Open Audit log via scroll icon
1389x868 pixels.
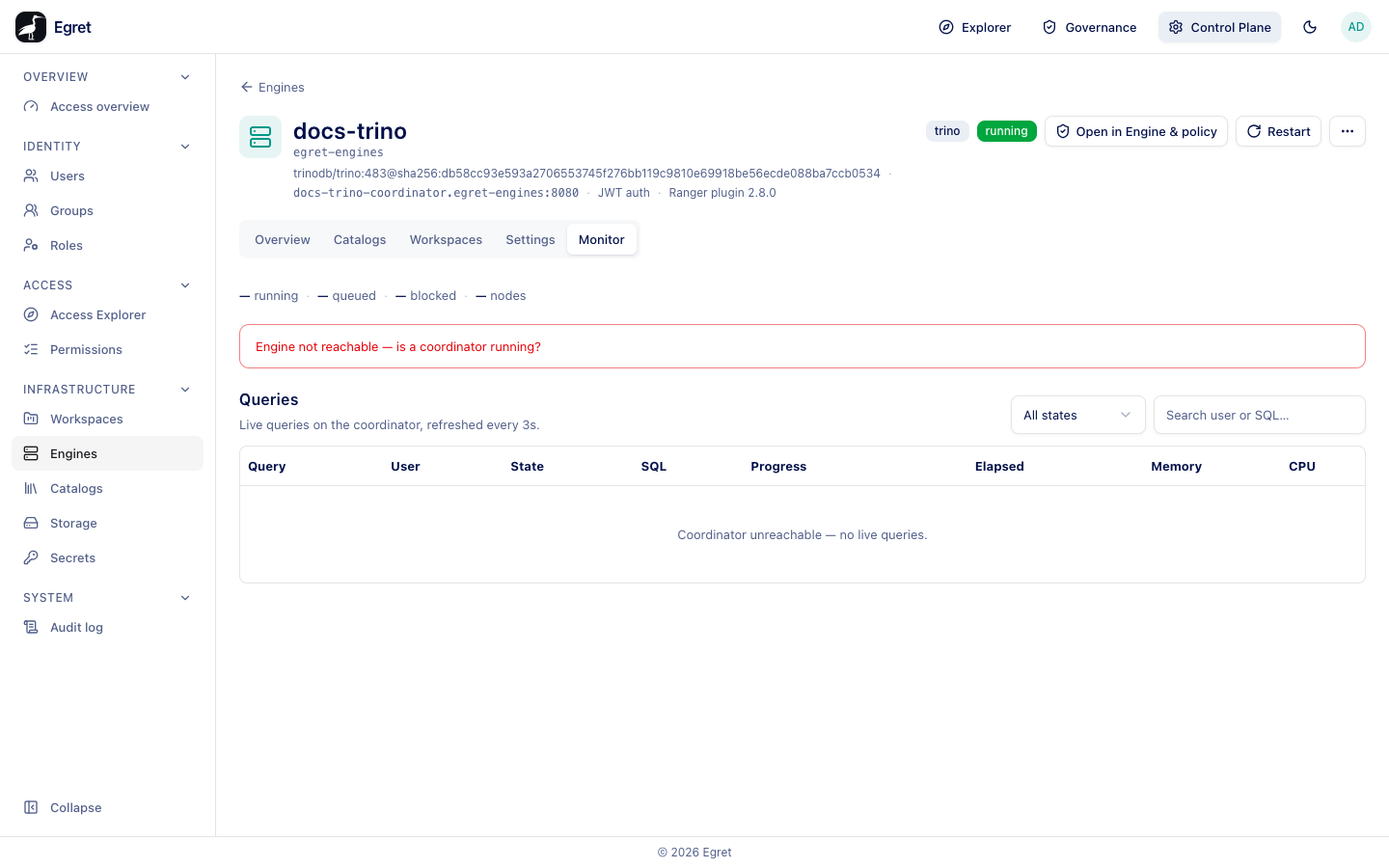31,627
